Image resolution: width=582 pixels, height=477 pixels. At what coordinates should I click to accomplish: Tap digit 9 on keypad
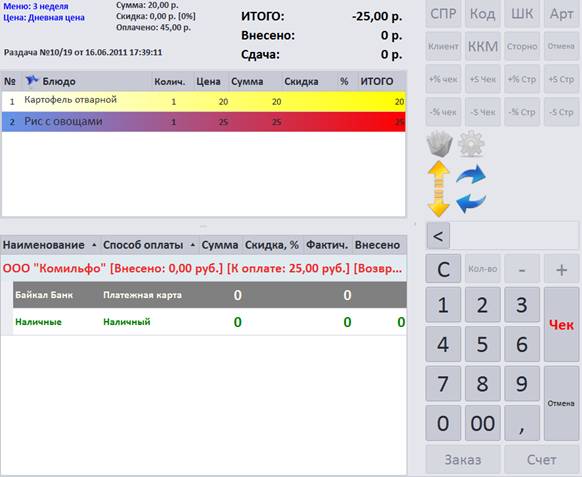[x=522, y=383]
